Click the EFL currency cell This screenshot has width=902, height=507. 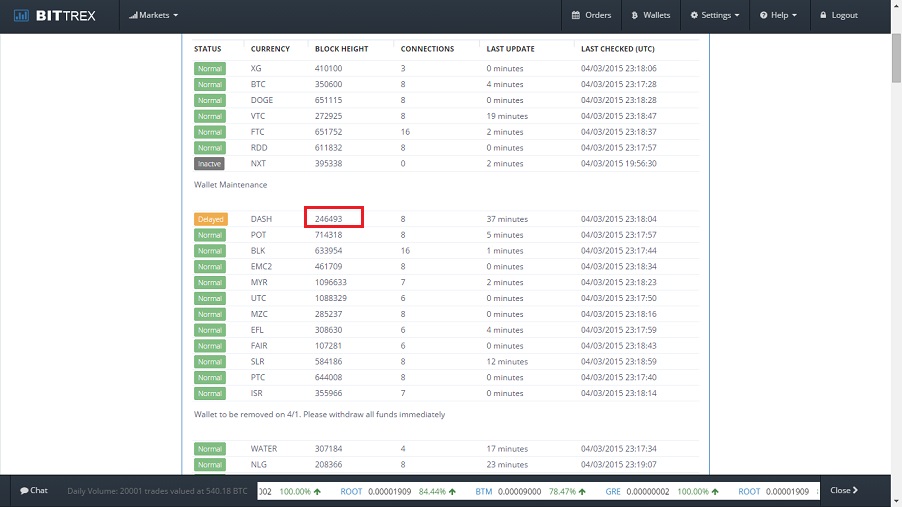257,330
